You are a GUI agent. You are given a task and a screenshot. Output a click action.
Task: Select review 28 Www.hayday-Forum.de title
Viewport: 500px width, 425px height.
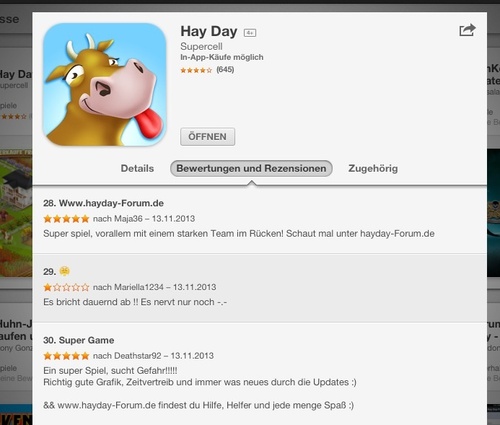103,203
